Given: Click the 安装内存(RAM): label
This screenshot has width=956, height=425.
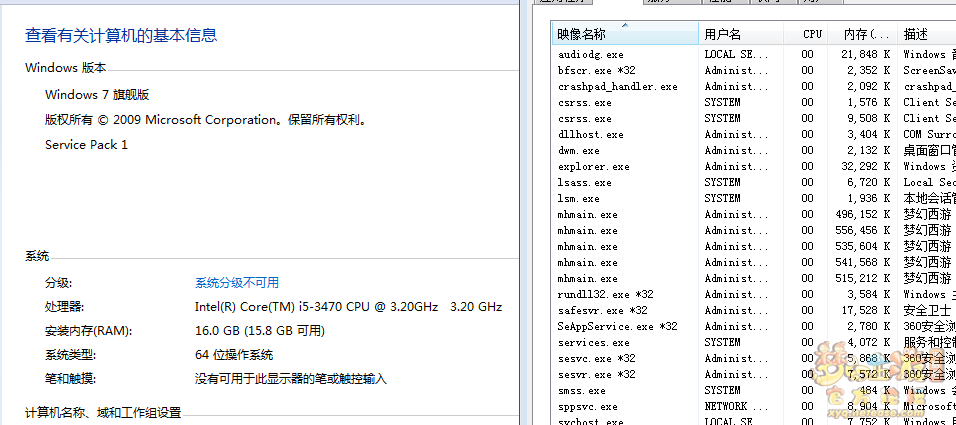Looking at the screenshot, I should (x=88, y=331).
